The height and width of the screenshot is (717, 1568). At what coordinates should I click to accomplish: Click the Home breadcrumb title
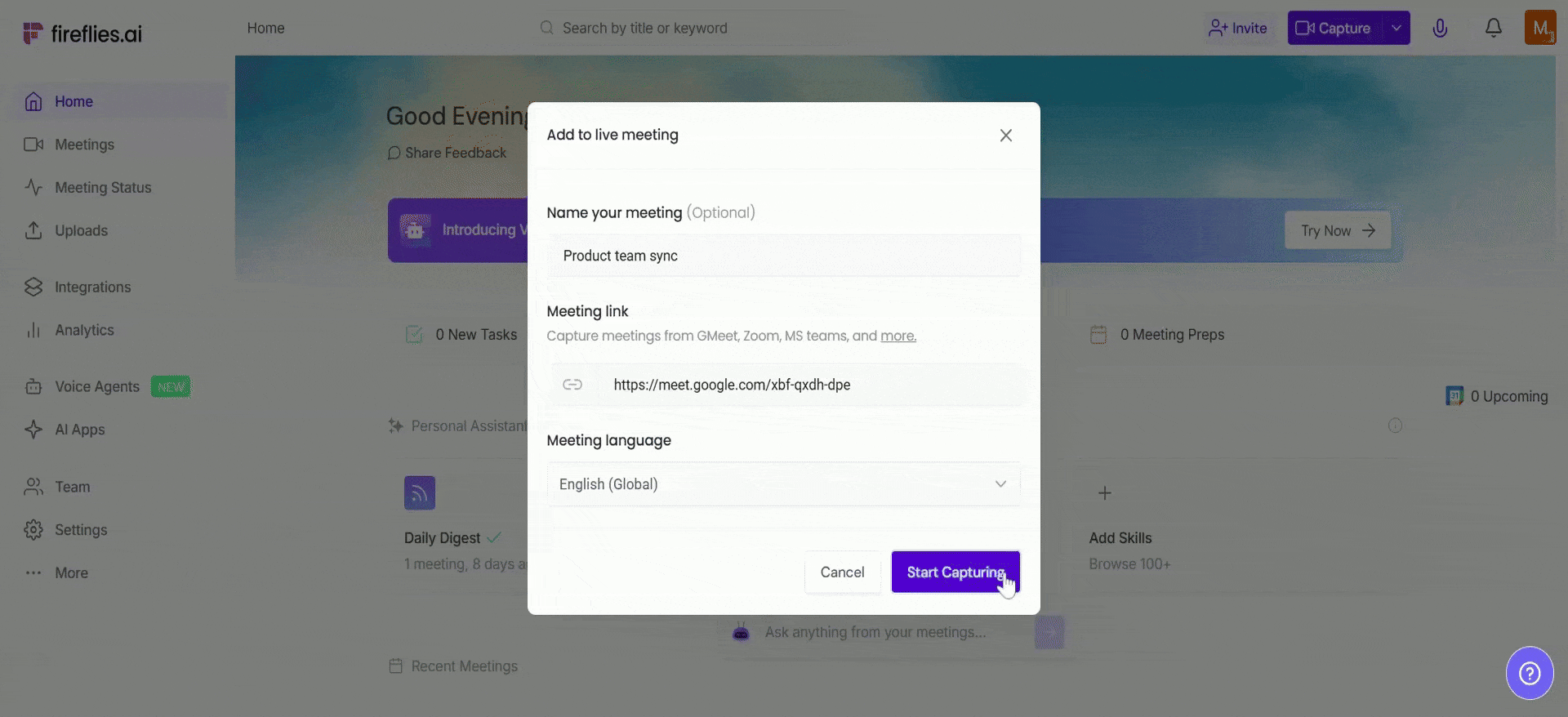tap(266, 29)
